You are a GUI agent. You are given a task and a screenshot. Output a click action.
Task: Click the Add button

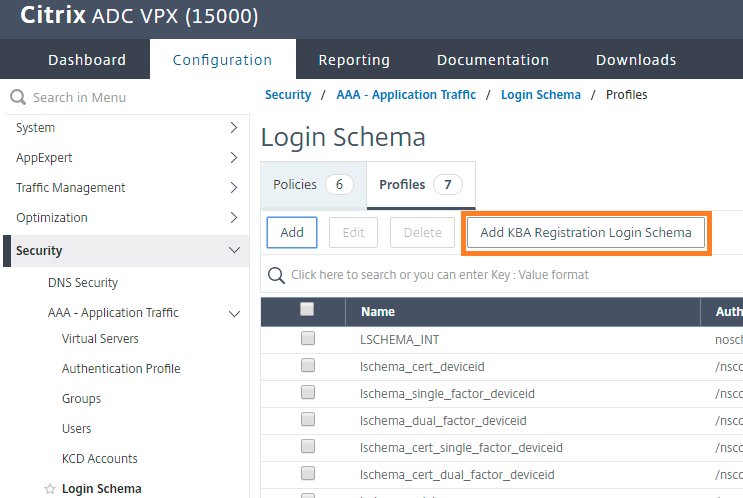(x=292, y=232)
